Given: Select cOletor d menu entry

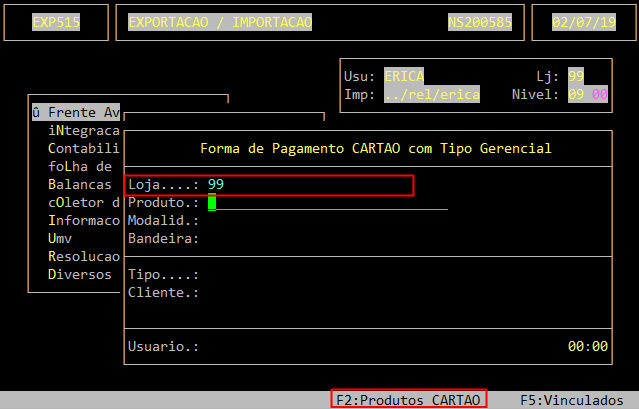Looking at the screenshot, I should (x=83, y=202).
